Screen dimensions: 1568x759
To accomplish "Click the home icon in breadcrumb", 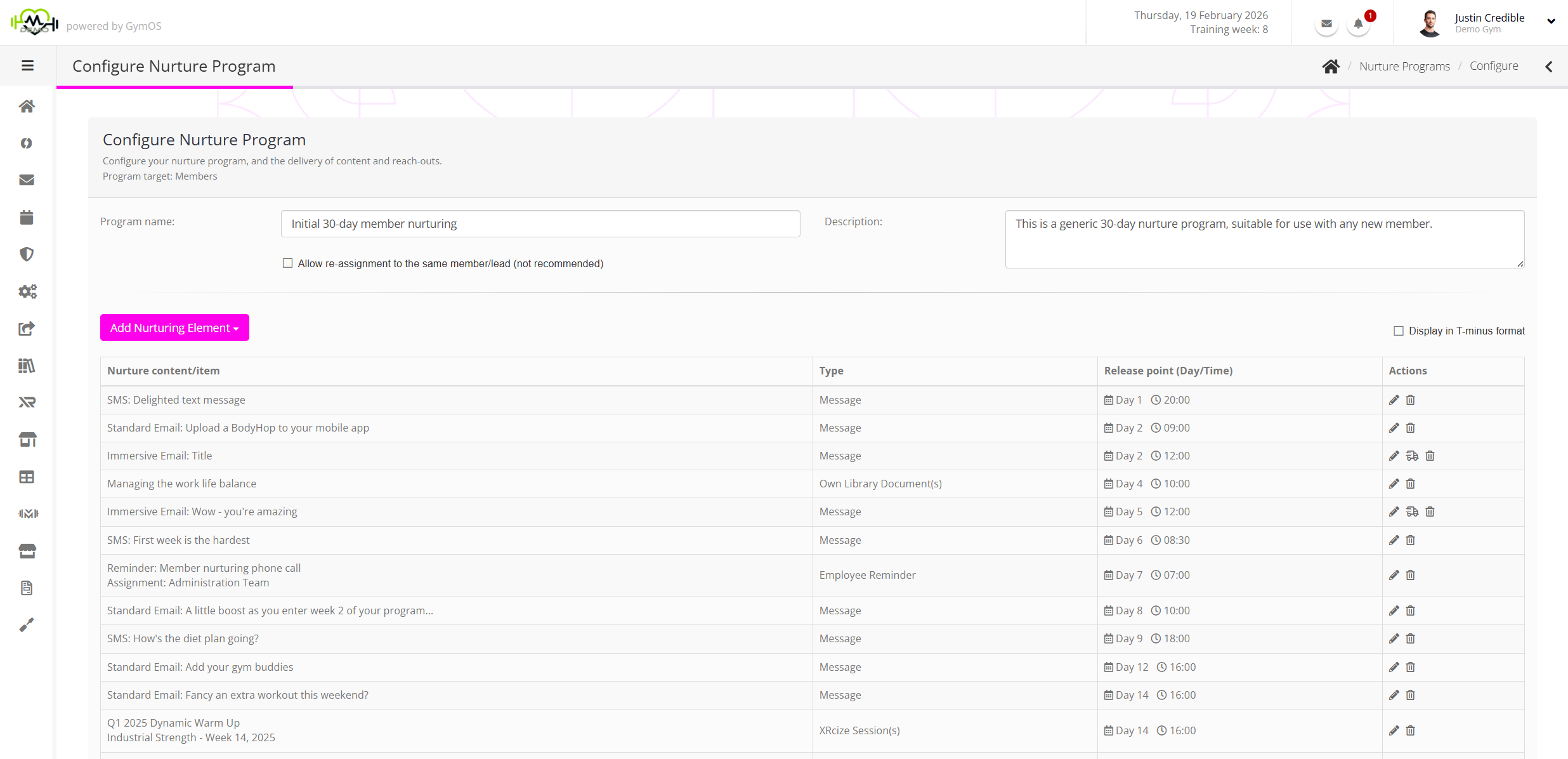I will click(x=1331, y=66).
